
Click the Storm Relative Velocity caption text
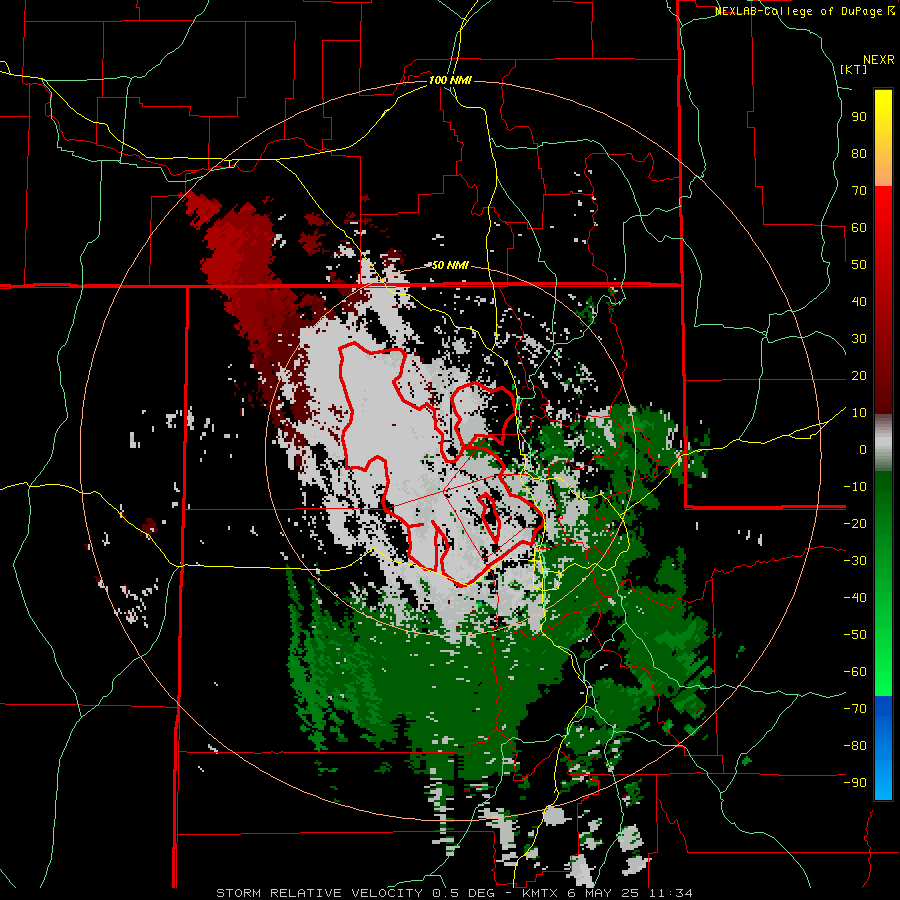[x=454, y=893]
